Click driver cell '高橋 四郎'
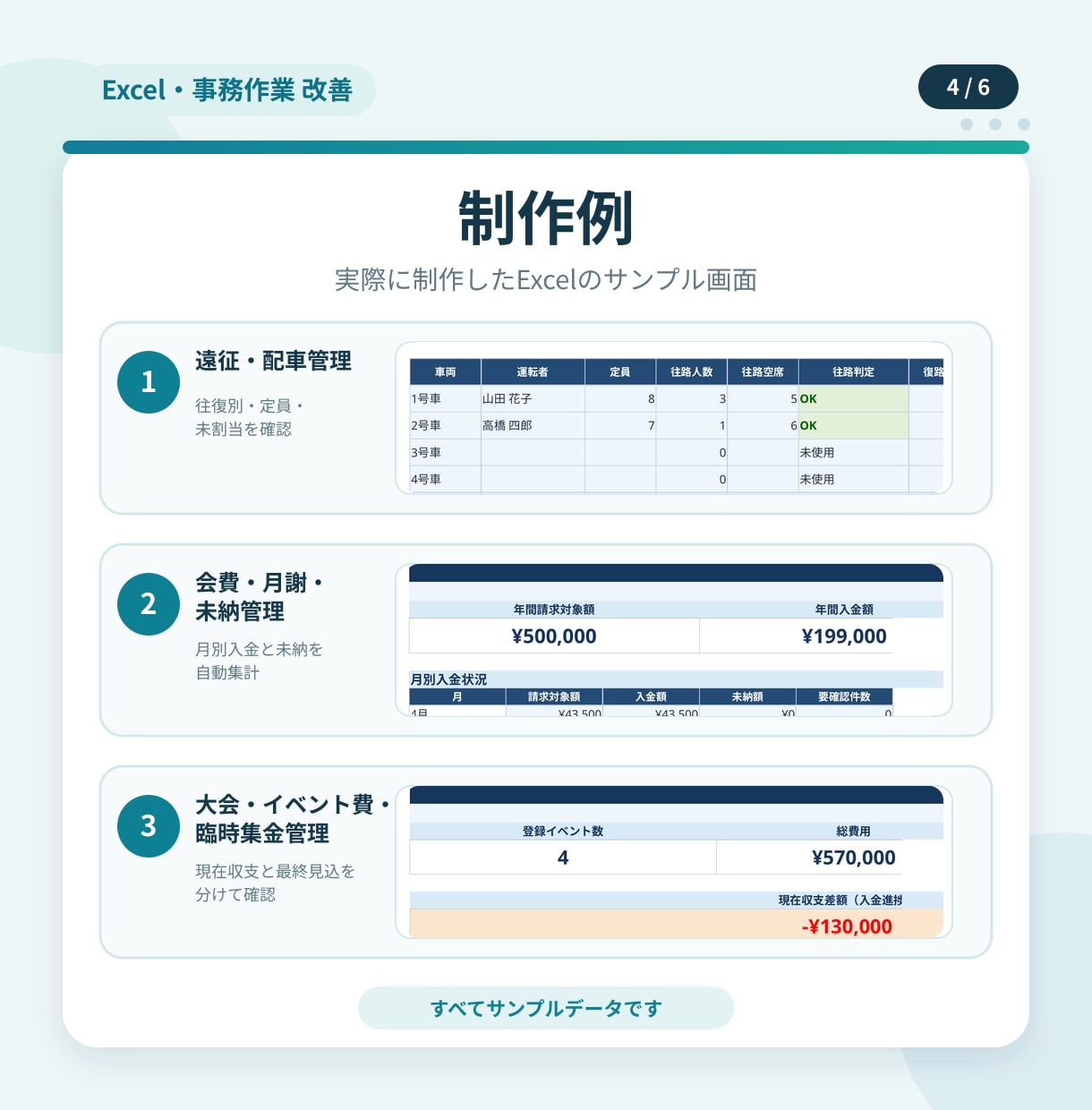 (533, 425)
